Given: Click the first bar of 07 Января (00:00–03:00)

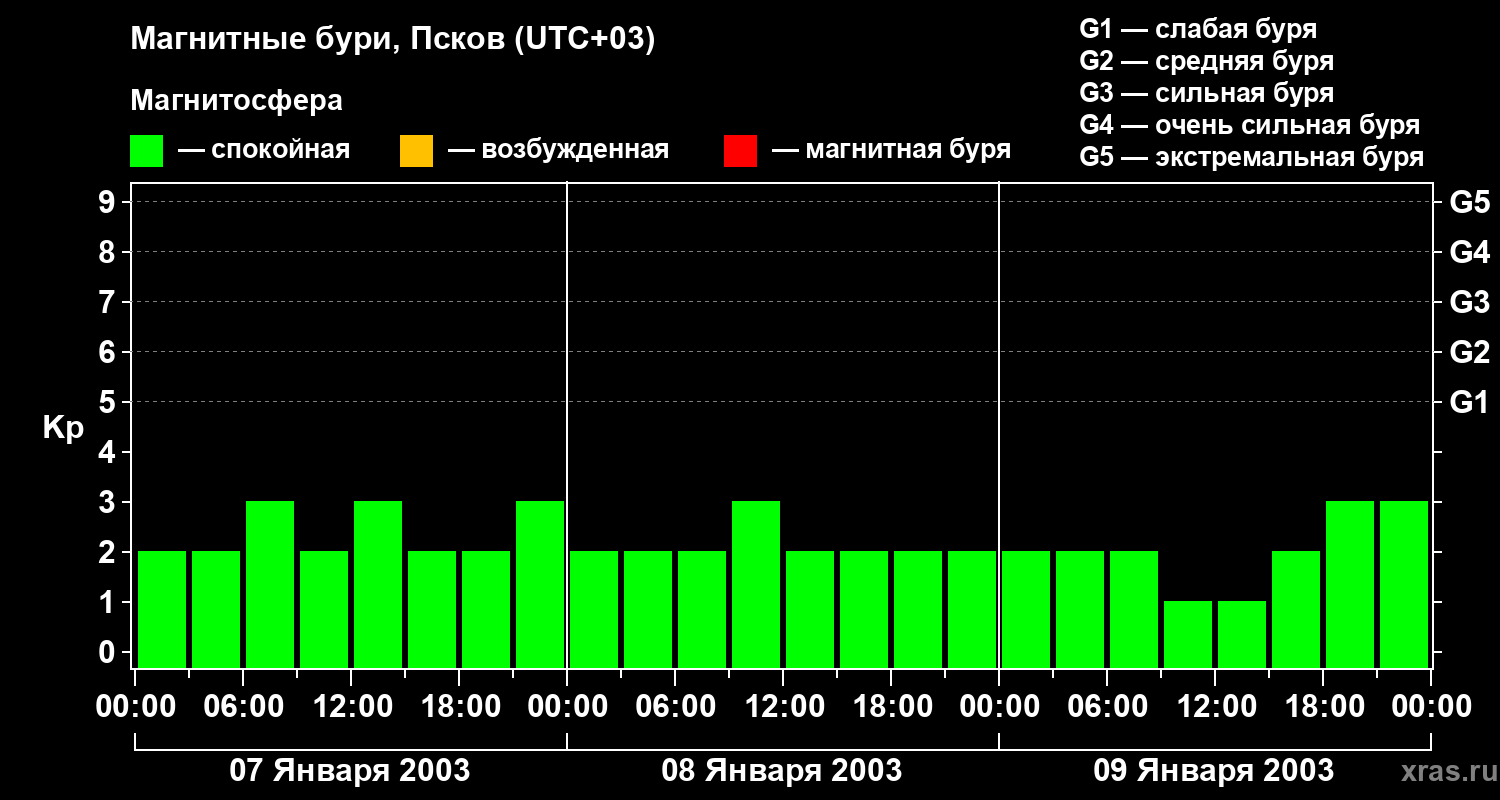Looking at the screenshot, I should pyautogui.click(x=162, y=609).
